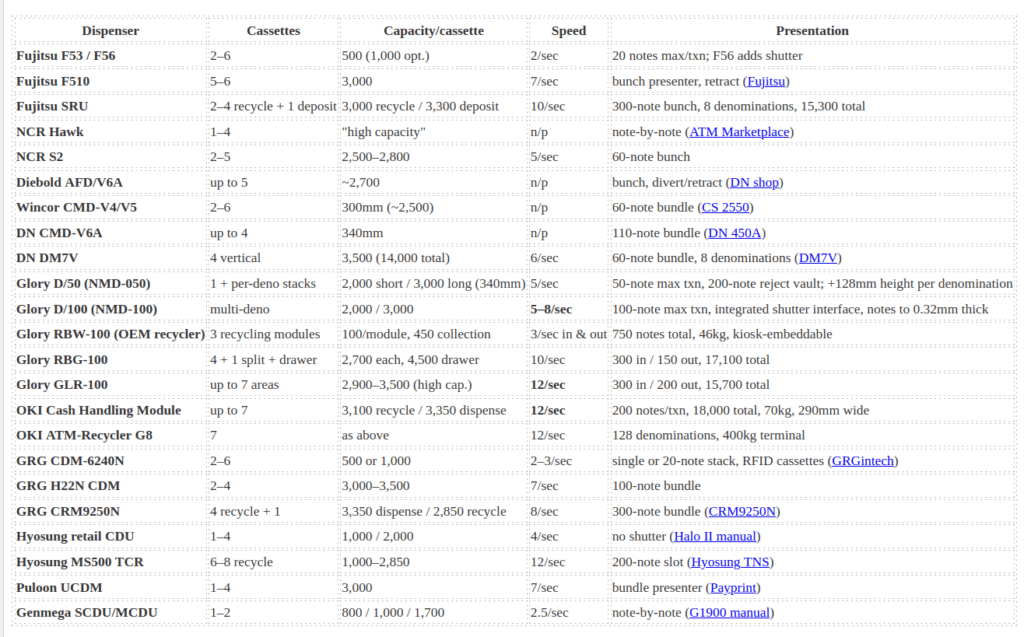This screenshot has width=1024, height=637.
Task: Click the 4 recycle + 1 cell
Action: (x=273, y=512)
